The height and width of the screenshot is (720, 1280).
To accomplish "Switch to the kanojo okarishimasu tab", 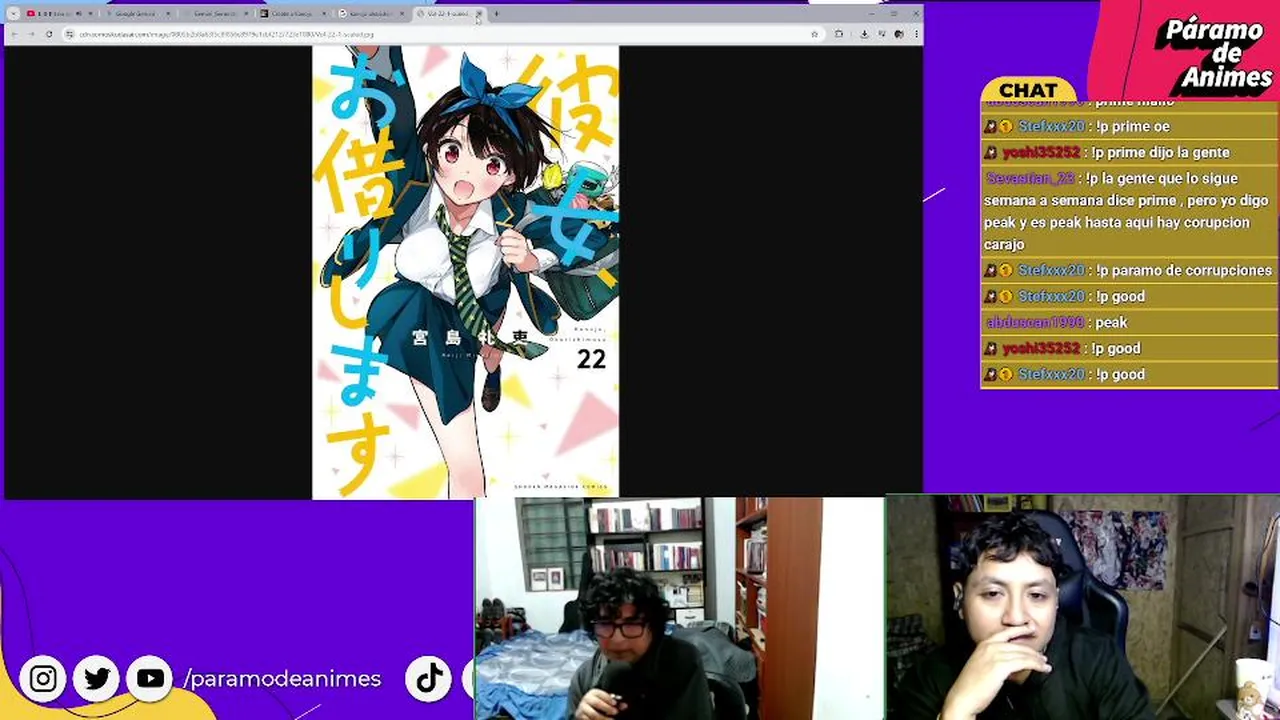I will tap(372, 14).
